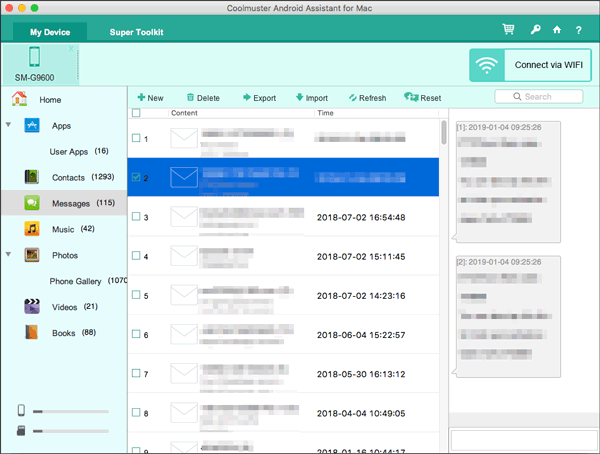
Task: Collapse the Apps tree section
Action: pyautogui.click(x=8, y=124)
